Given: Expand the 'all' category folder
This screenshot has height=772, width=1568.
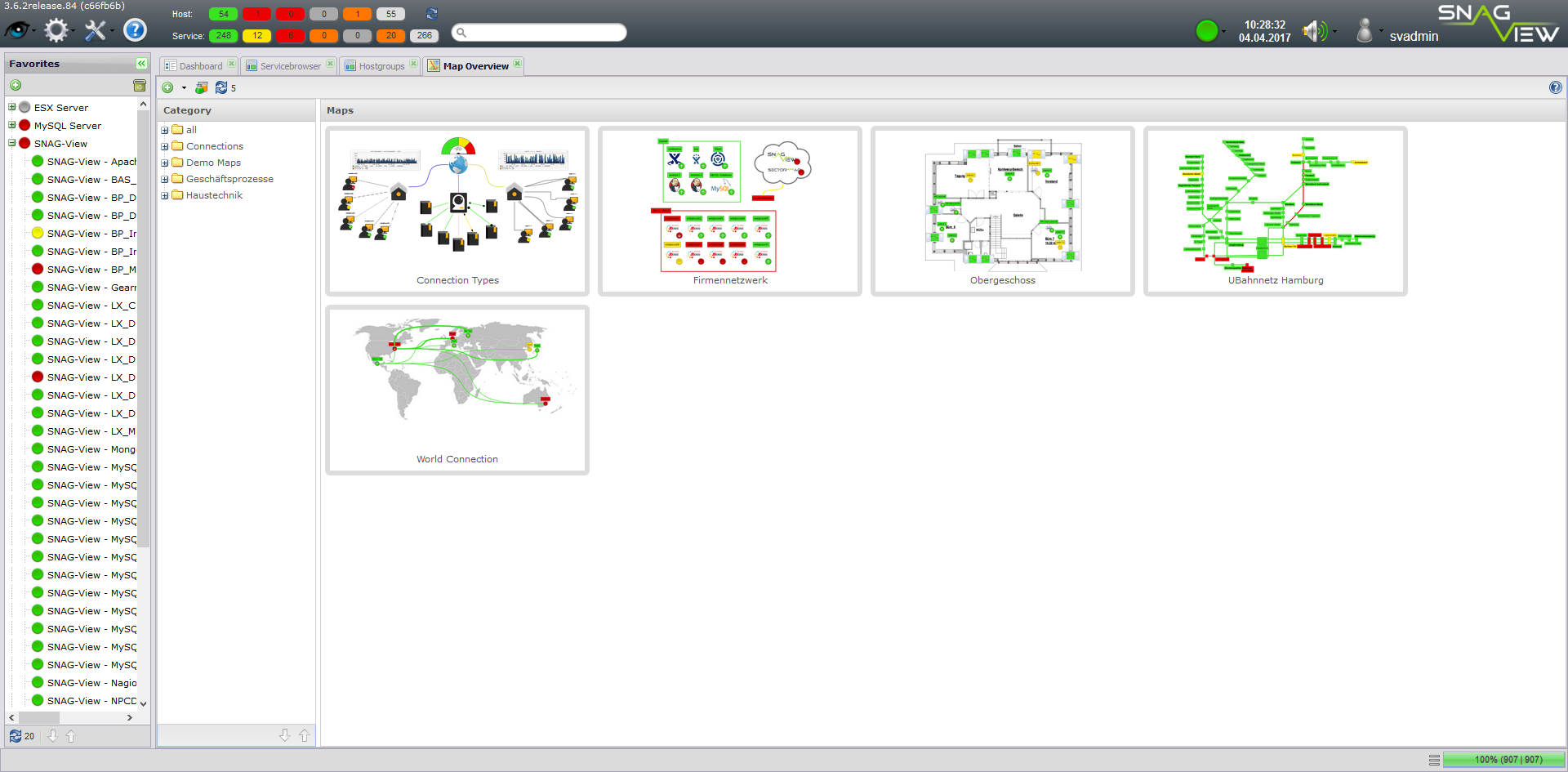Looking at the screenshot, I should coord(165,130).
